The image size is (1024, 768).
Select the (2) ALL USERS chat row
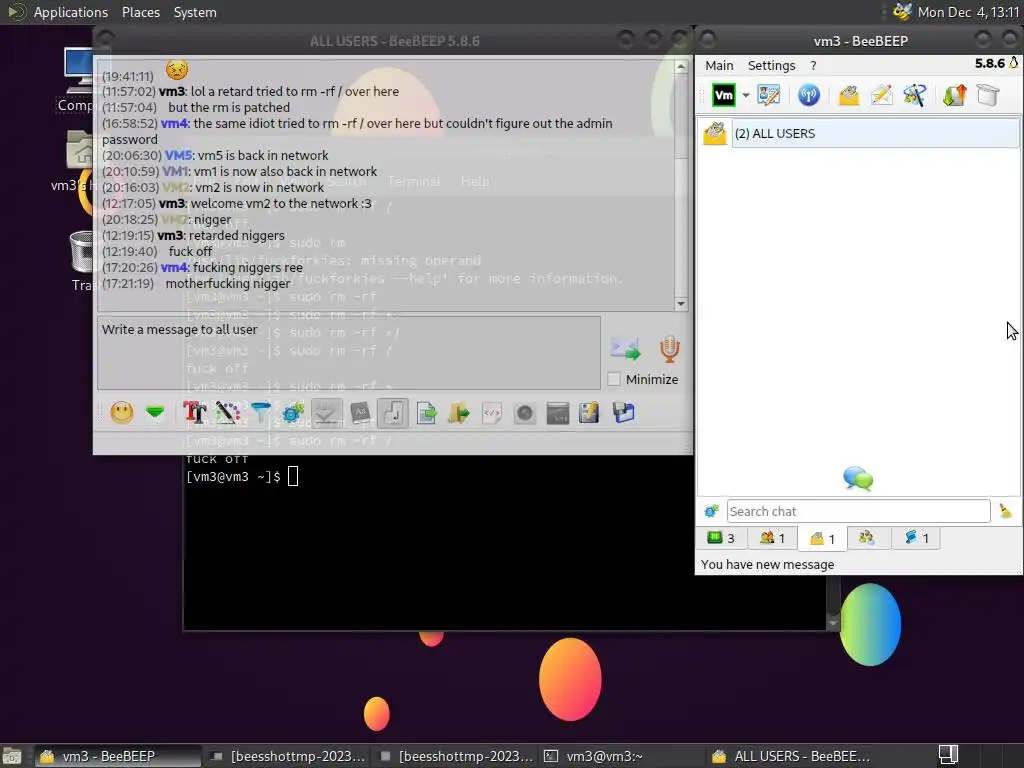pos(861,133)
